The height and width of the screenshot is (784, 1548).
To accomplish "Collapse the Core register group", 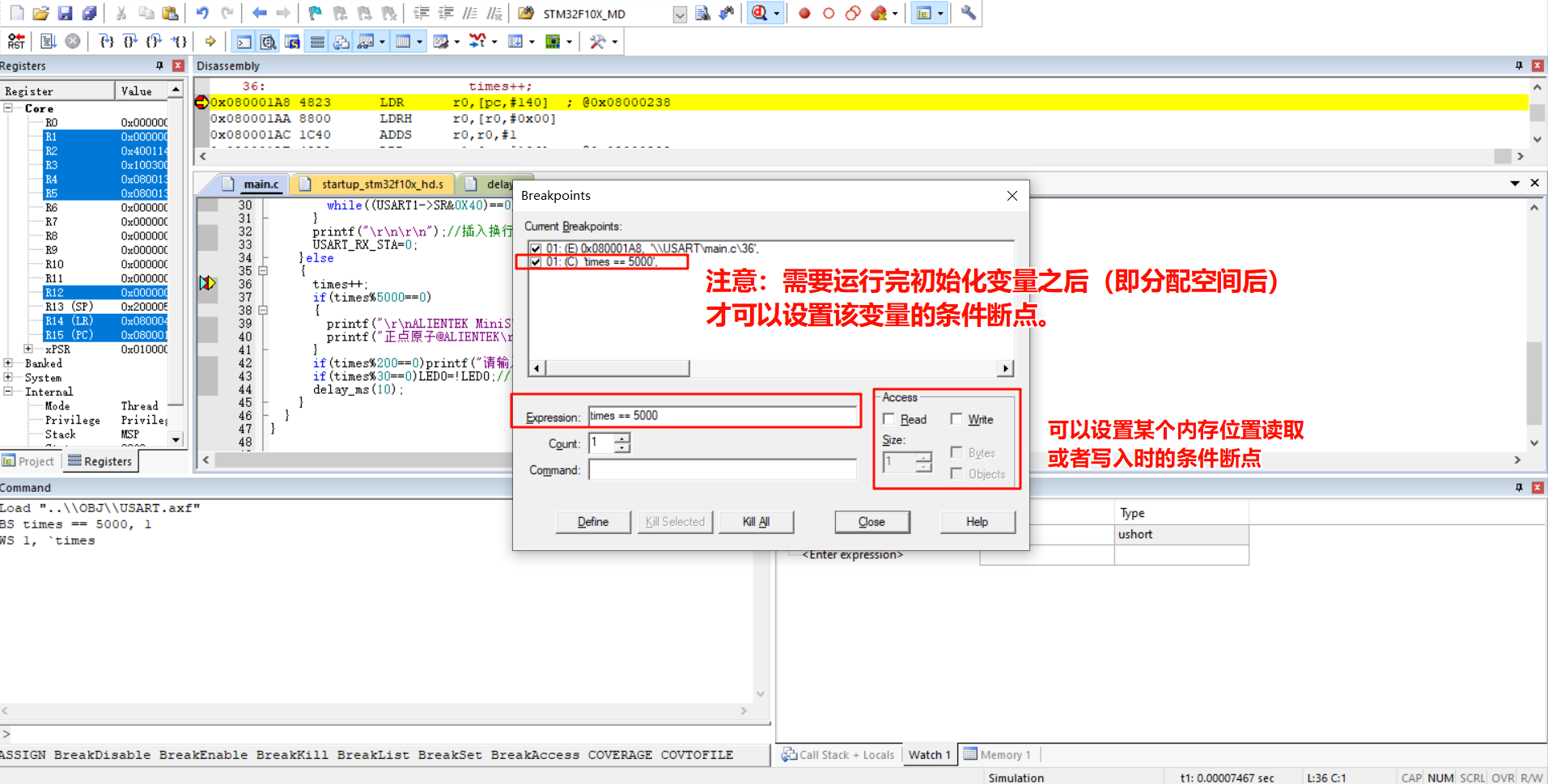I will [8, 108].
